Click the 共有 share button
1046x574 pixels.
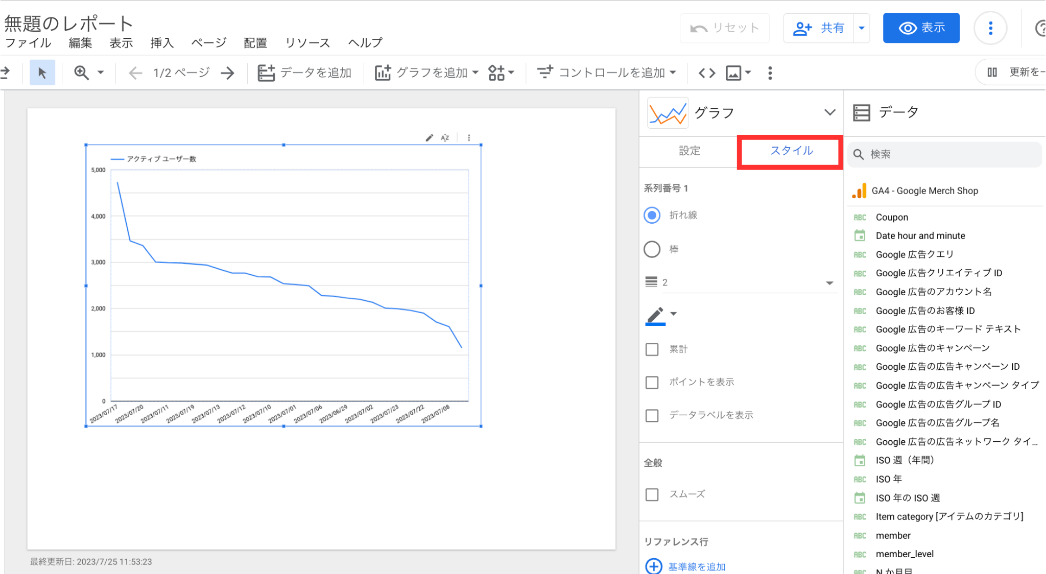tap(818, 28)
